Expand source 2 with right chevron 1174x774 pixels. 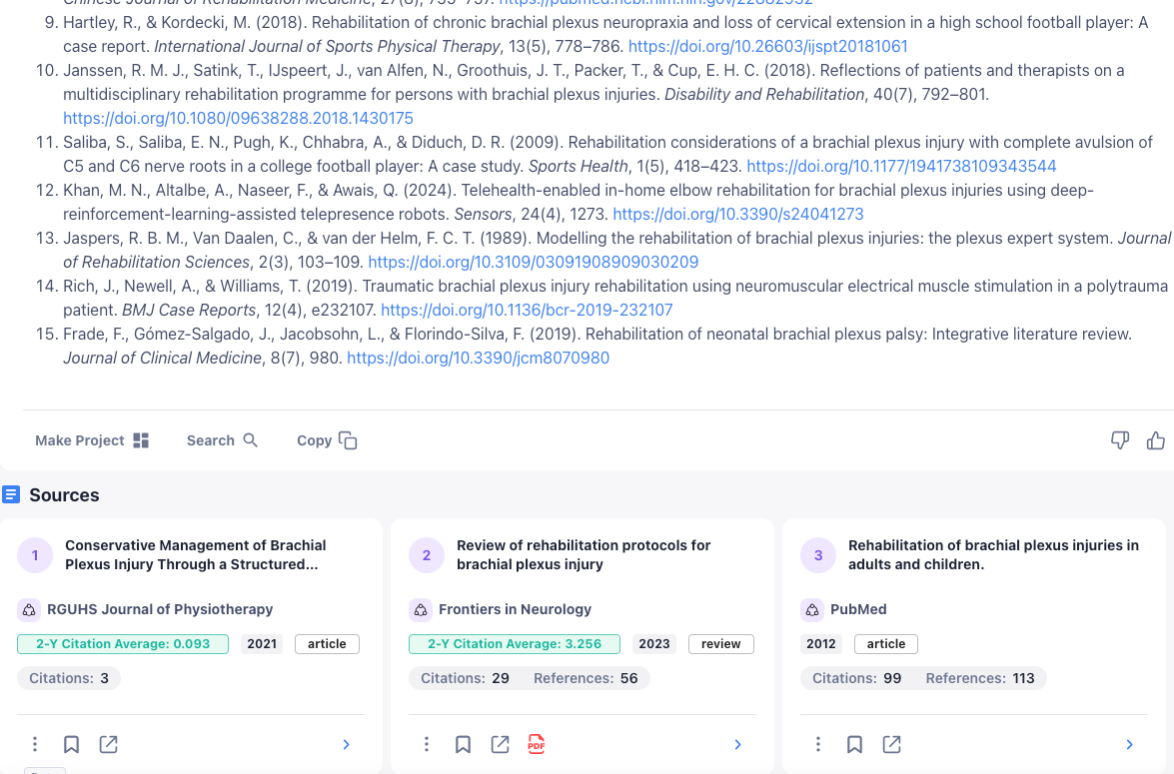tap(738, 744)
